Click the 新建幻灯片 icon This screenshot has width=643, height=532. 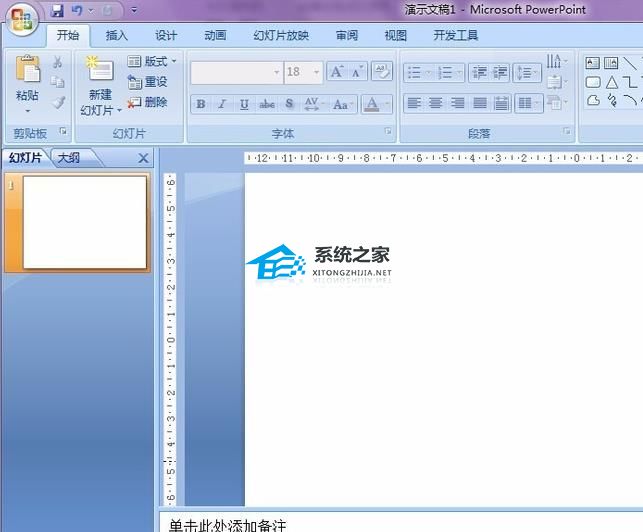[x=100, y=70]
